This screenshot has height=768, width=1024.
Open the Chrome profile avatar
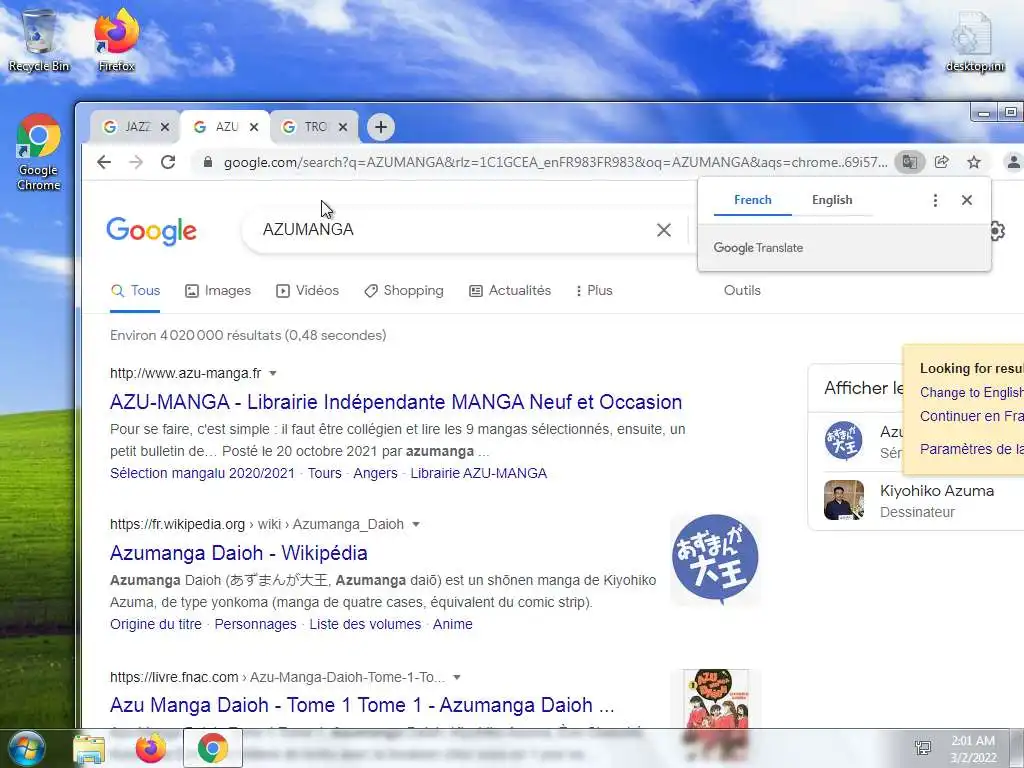point(1014,162)
